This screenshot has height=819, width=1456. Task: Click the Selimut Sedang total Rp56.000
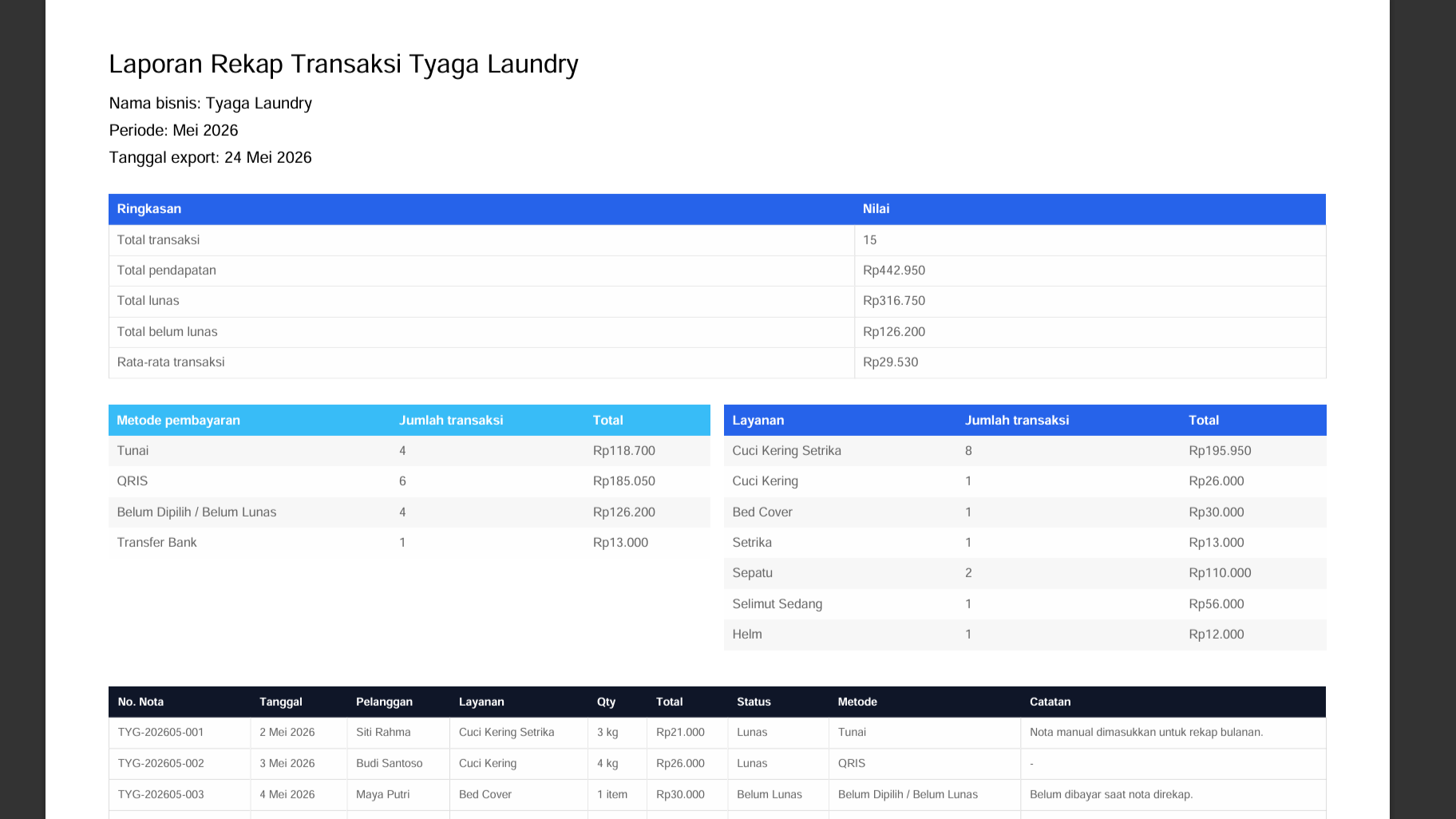[x=1216, y=604]
